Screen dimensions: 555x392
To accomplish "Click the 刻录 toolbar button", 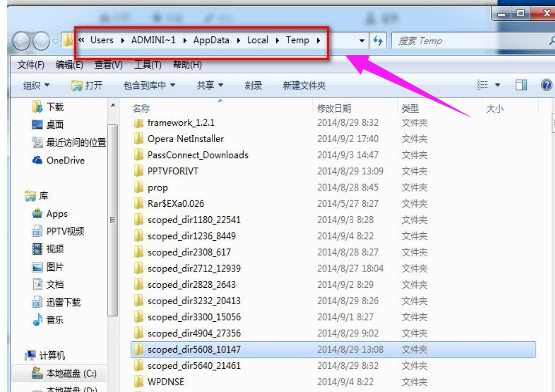I will [x=253, y=85].
